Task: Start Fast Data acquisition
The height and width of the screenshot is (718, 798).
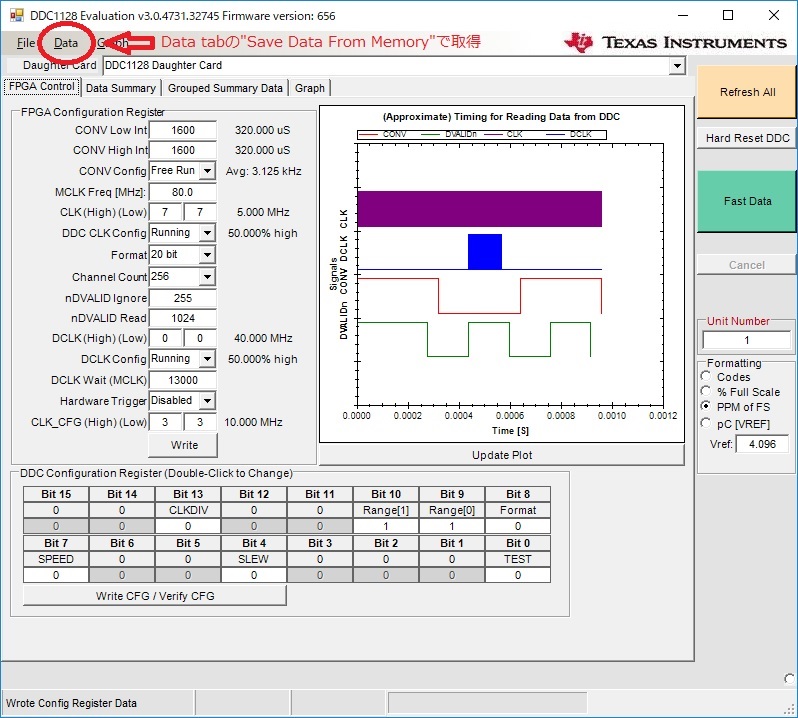Action: coord(747,201)
